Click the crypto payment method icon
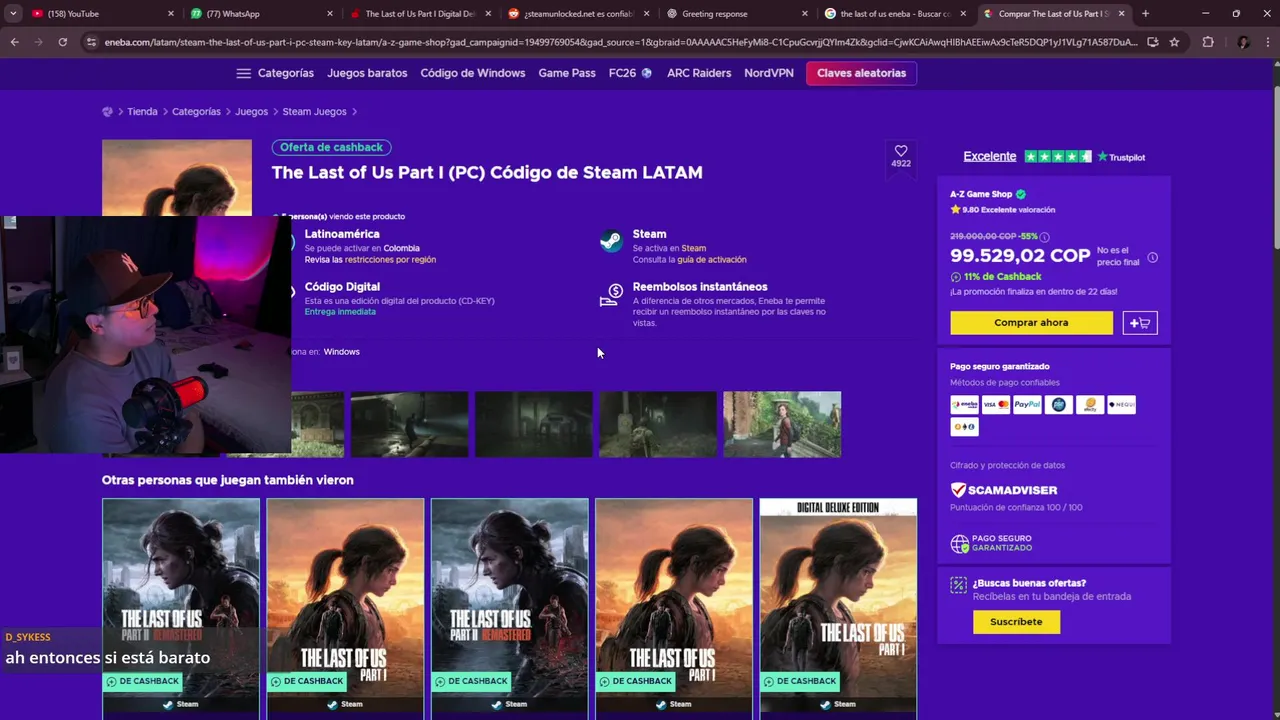The width and height of the screenshot is (1280, 720). pos(964,427)
